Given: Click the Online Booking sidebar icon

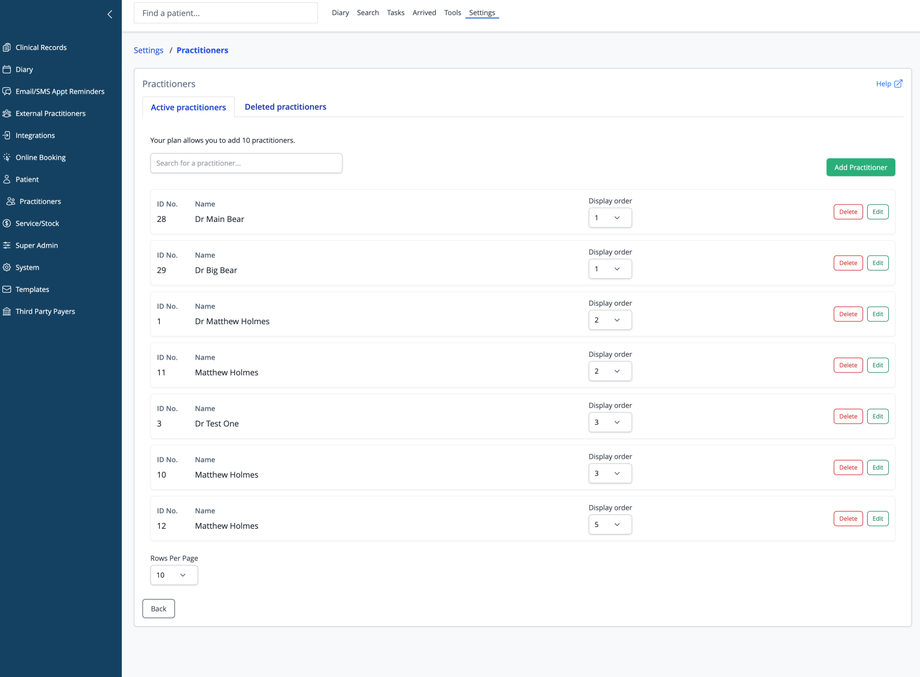Looking at the screenshot, I should 7,157.
